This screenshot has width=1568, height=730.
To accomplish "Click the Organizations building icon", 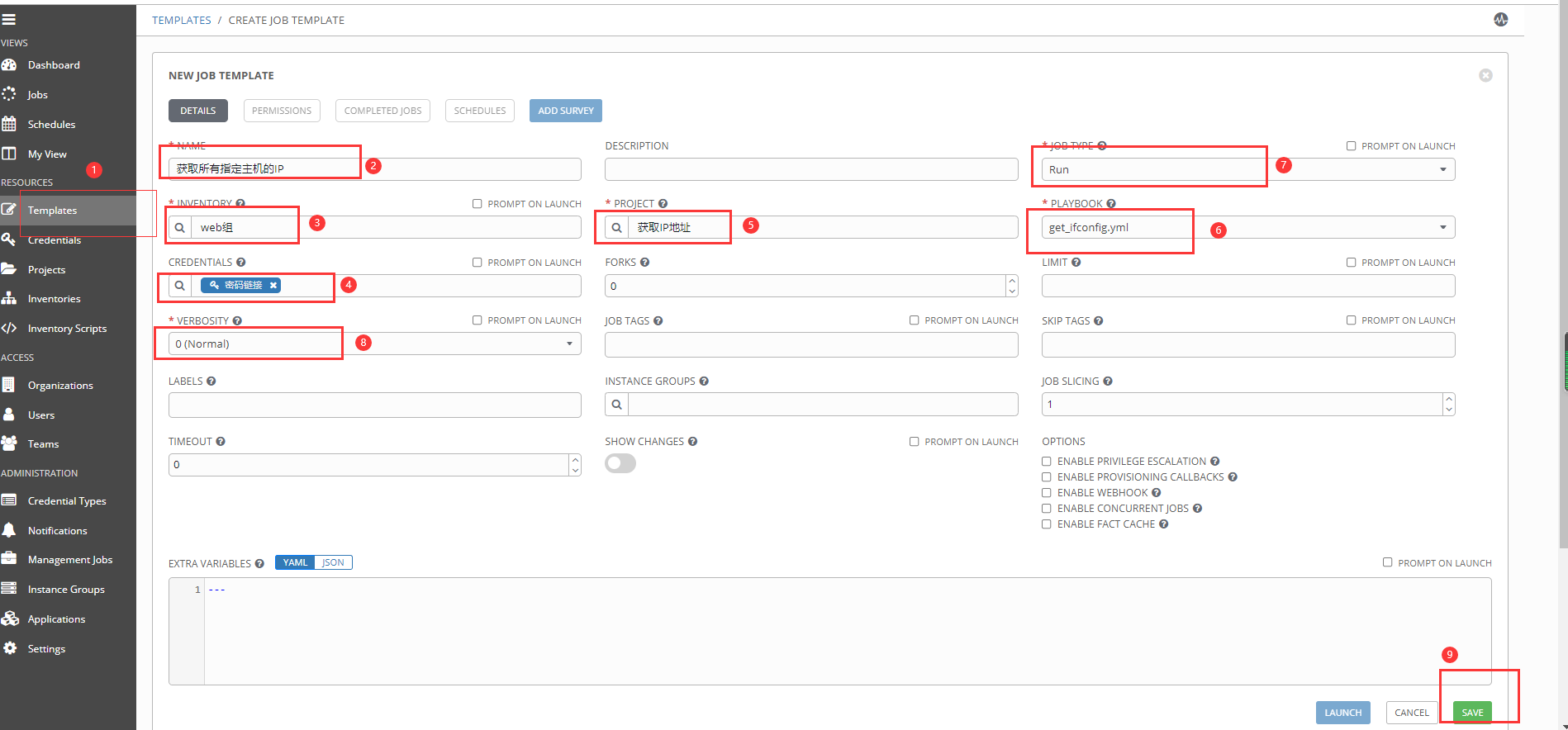I will 9,385.
